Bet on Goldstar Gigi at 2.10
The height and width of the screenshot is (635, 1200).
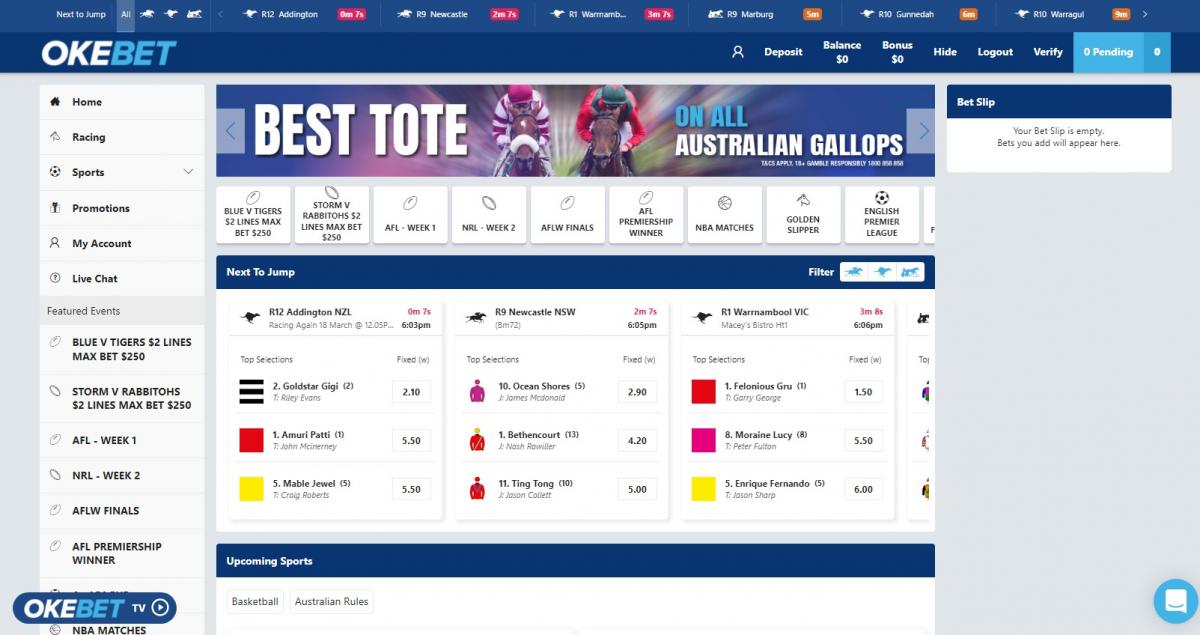pos(411,391)
